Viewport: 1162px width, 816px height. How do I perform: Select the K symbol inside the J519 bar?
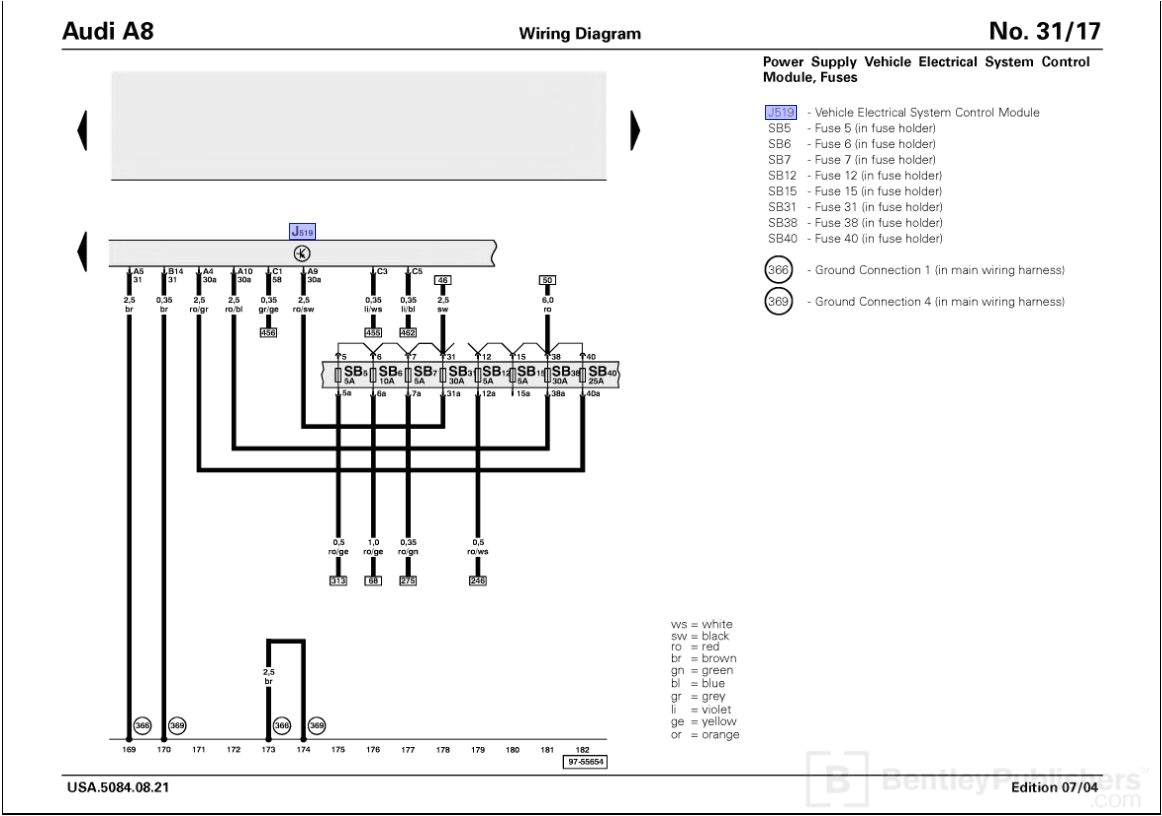click(300, 253)
